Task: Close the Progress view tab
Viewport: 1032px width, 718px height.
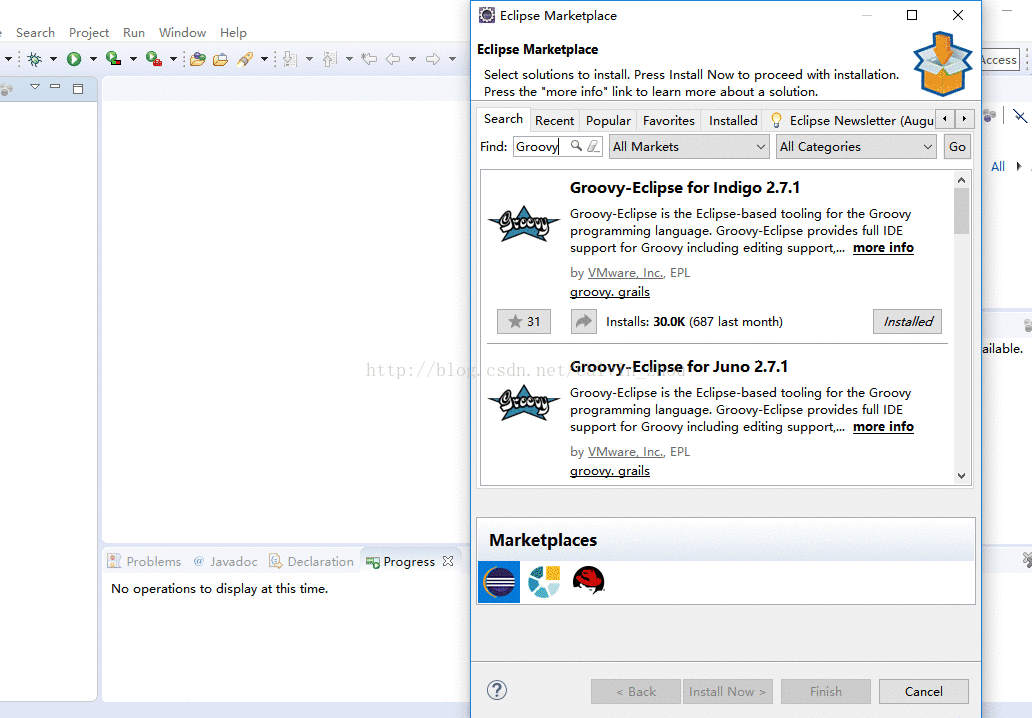Action: 448,561
